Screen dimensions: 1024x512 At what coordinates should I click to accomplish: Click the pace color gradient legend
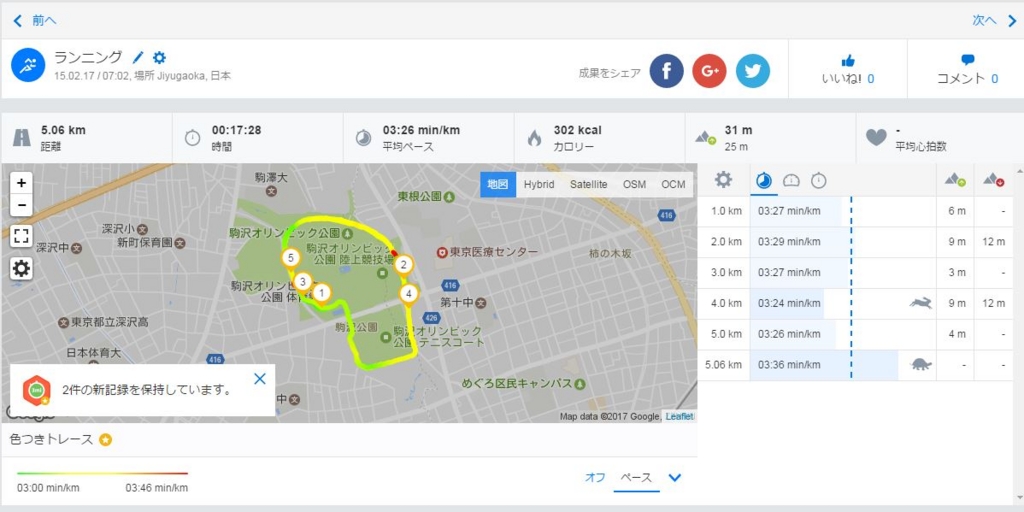click(x=103, y=473)
